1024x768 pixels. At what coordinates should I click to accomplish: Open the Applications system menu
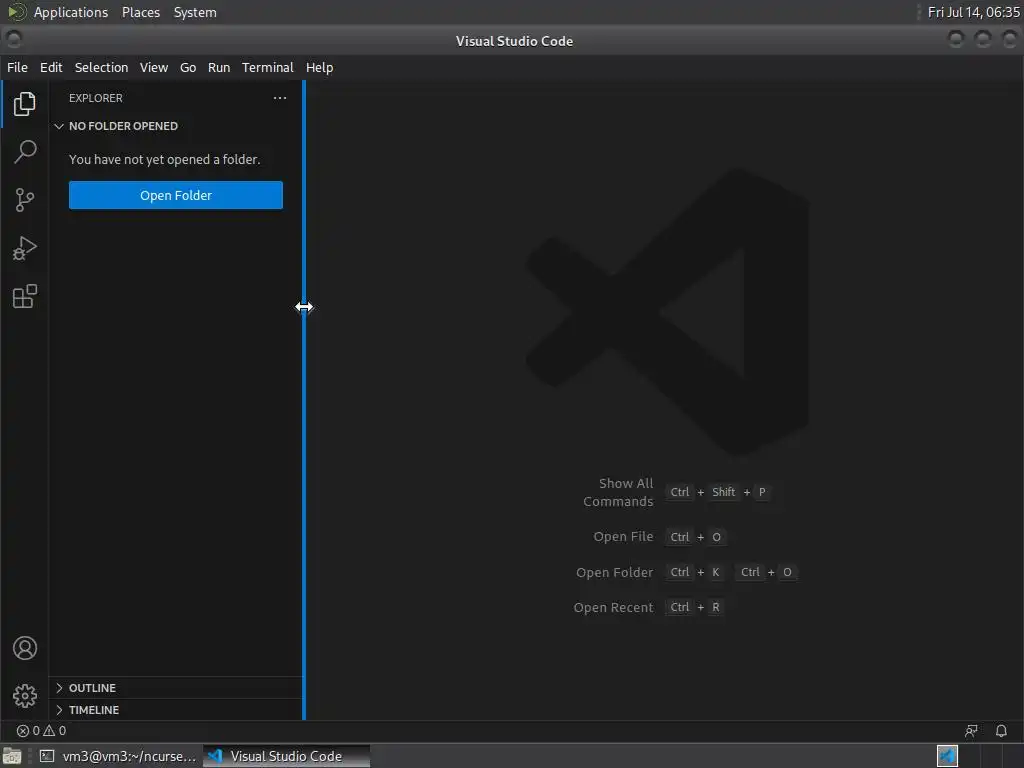(x=71, y=12)
